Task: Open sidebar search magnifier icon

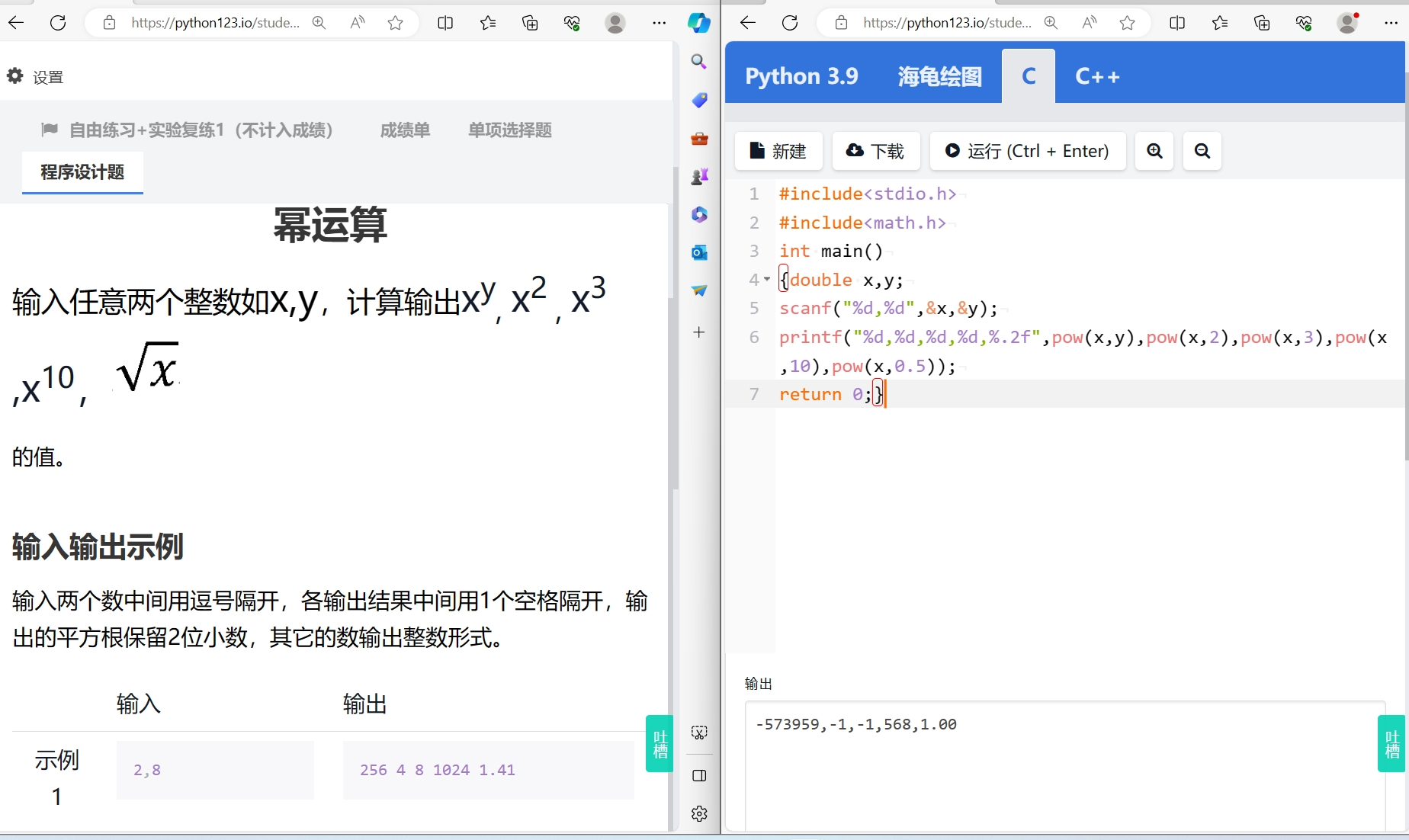Action: (x=699, y=62)
